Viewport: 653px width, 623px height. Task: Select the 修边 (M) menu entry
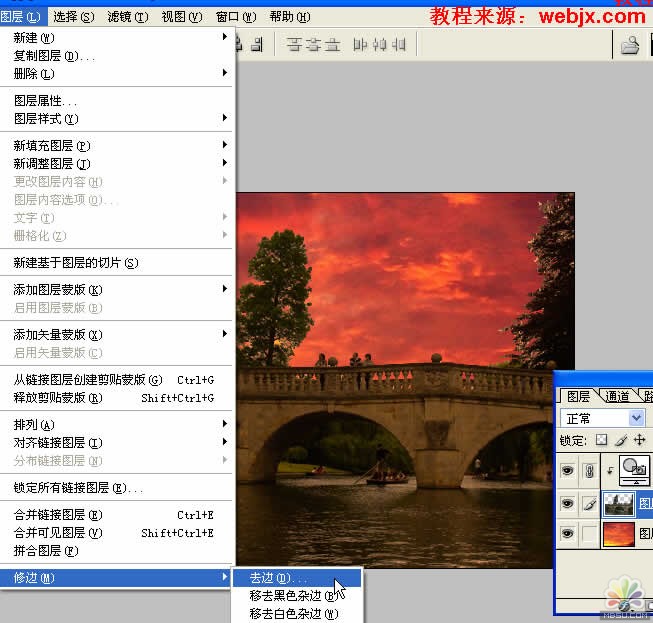[116, 578]
